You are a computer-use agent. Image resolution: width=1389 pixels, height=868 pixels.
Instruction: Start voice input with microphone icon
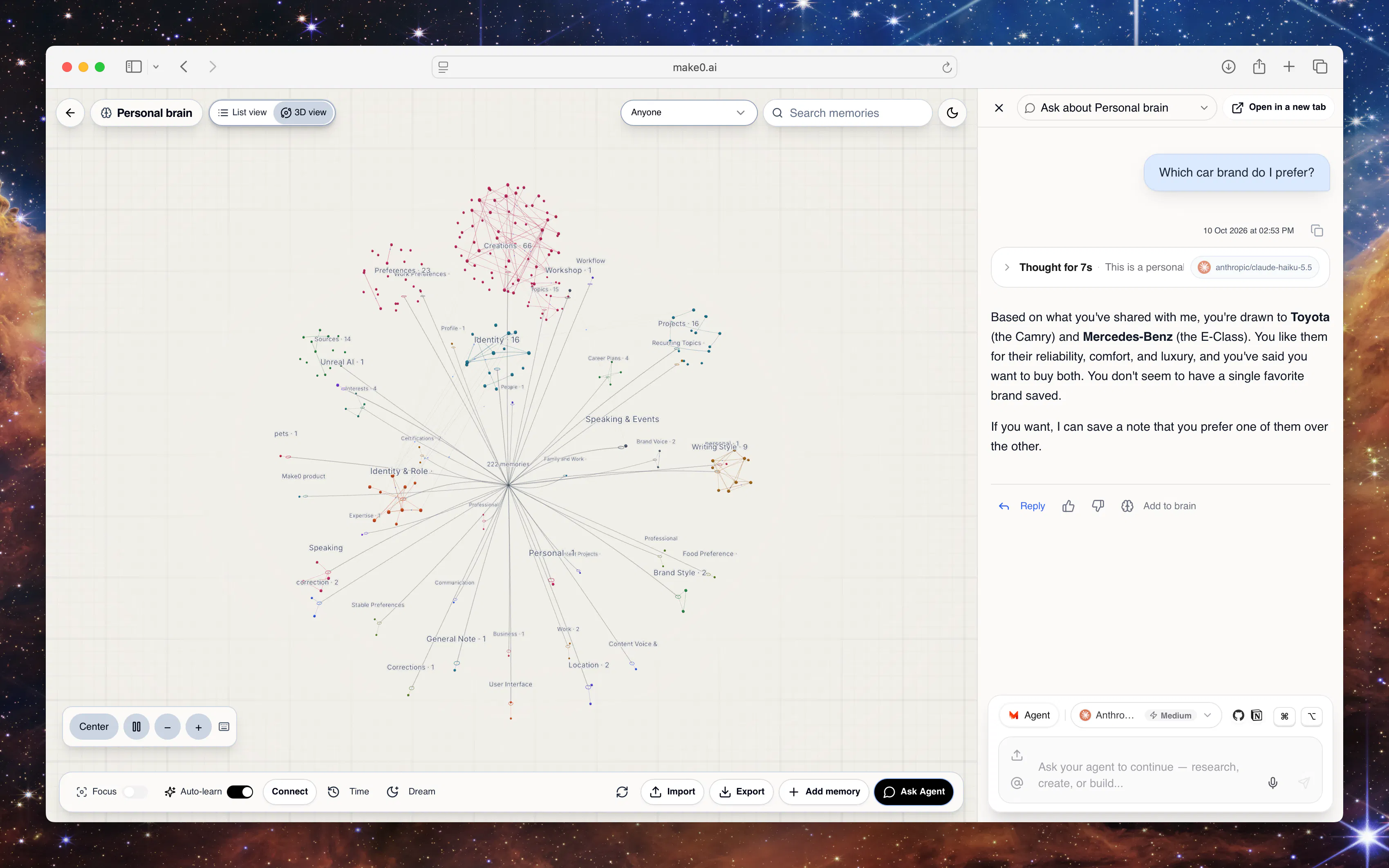pos(1273,783)
